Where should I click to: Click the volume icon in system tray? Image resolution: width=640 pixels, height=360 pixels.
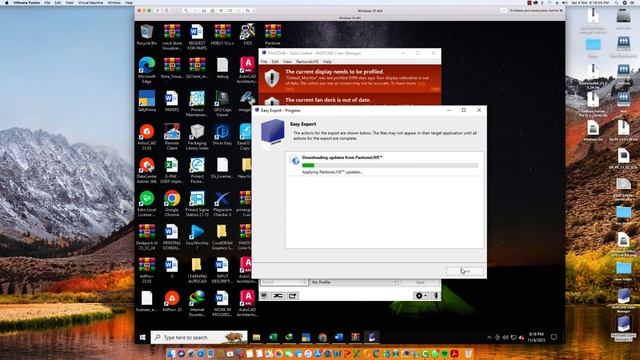coord(505,337)
